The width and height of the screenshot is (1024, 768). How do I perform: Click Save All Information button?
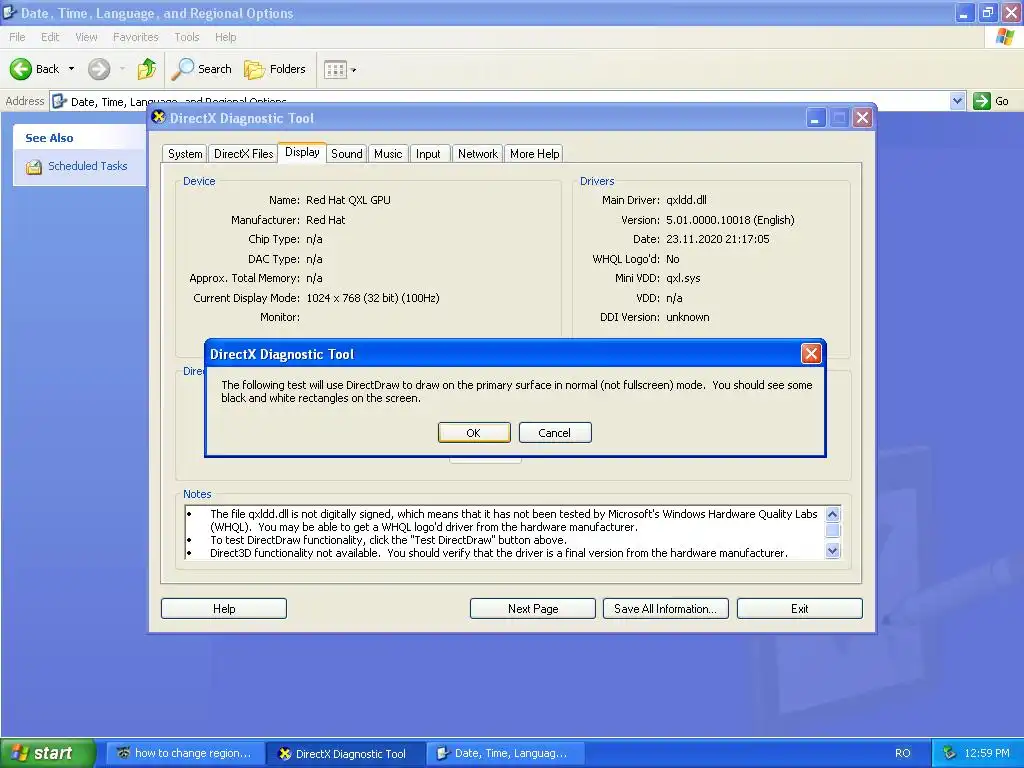[665, 609]
